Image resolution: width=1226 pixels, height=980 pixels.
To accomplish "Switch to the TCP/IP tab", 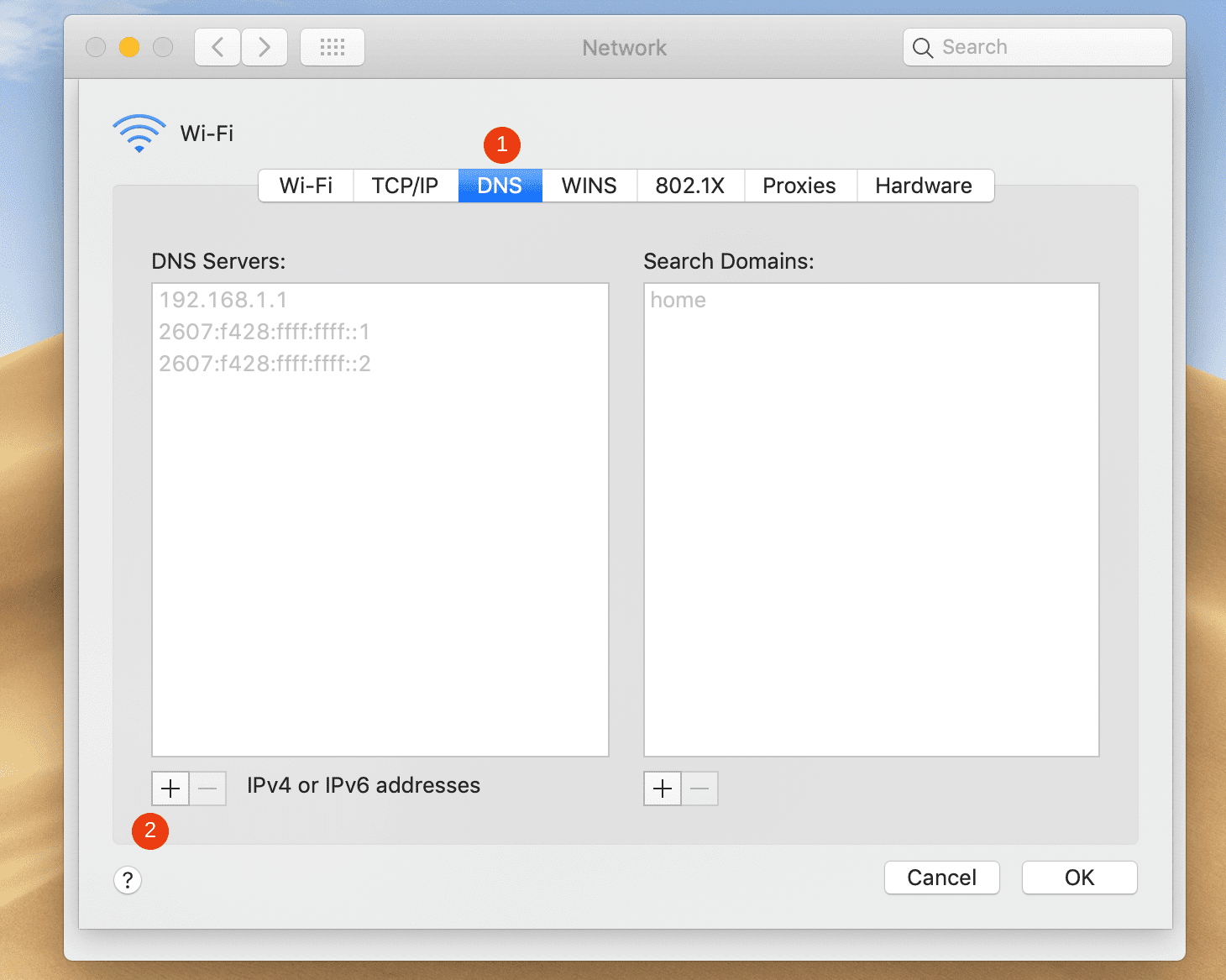I will [x=406, y=186].
